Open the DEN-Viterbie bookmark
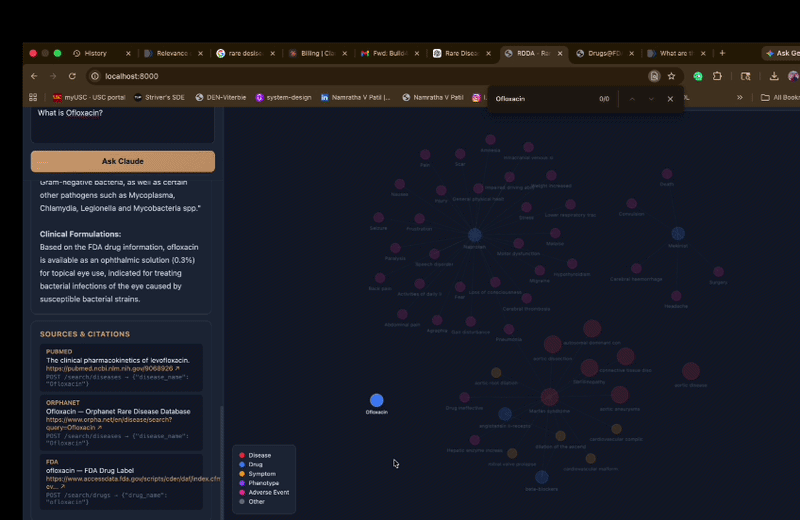800x520 pixels. (220, 97)
